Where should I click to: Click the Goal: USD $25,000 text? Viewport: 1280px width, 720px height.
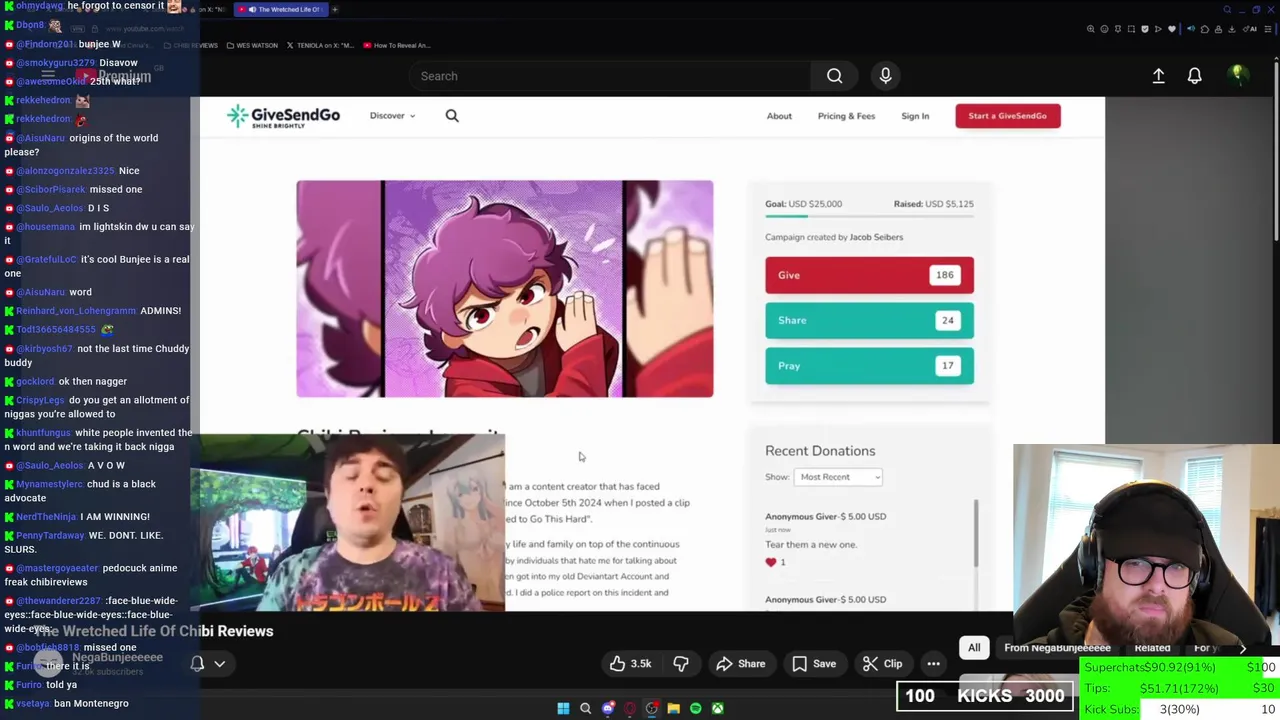tap(803, 204)
